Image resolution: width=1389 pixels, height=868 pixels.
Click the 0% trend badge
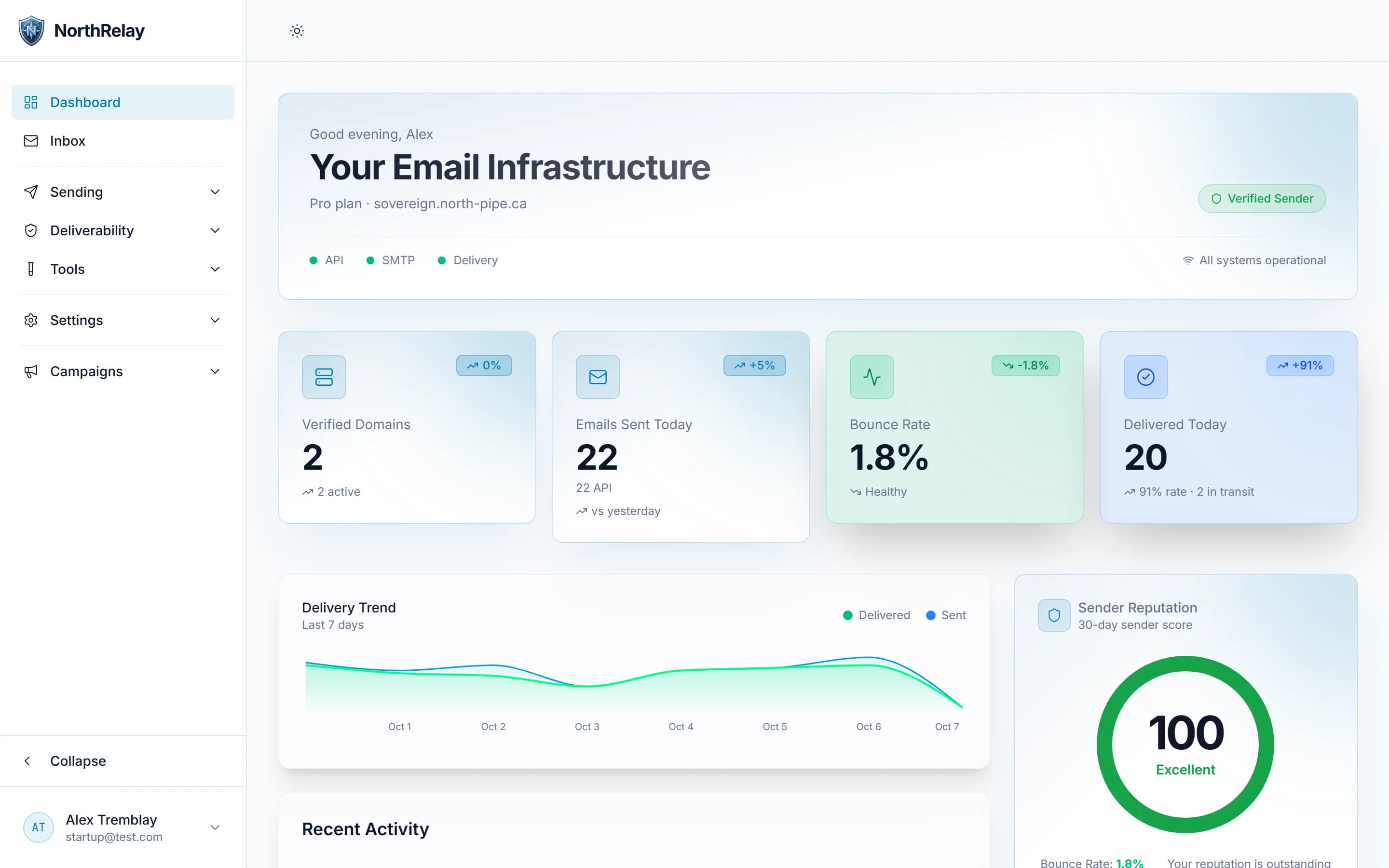(x=484, y=365)
